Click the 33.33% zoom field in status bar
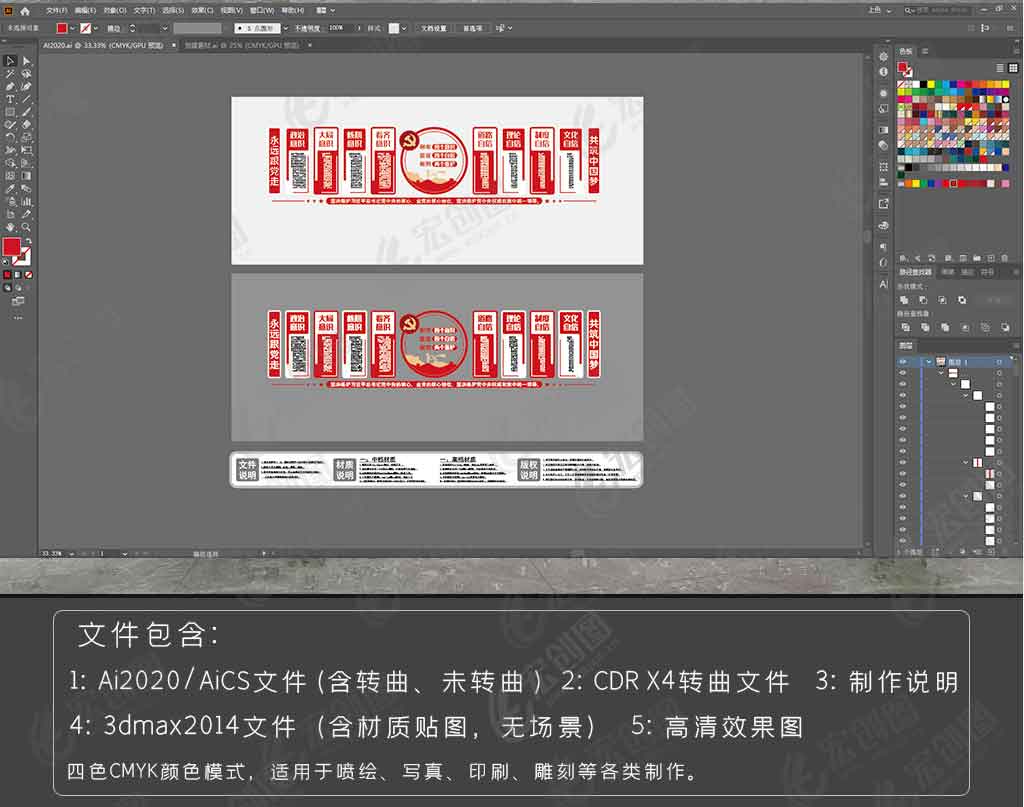1024x807 pixels. coord(54,554)
